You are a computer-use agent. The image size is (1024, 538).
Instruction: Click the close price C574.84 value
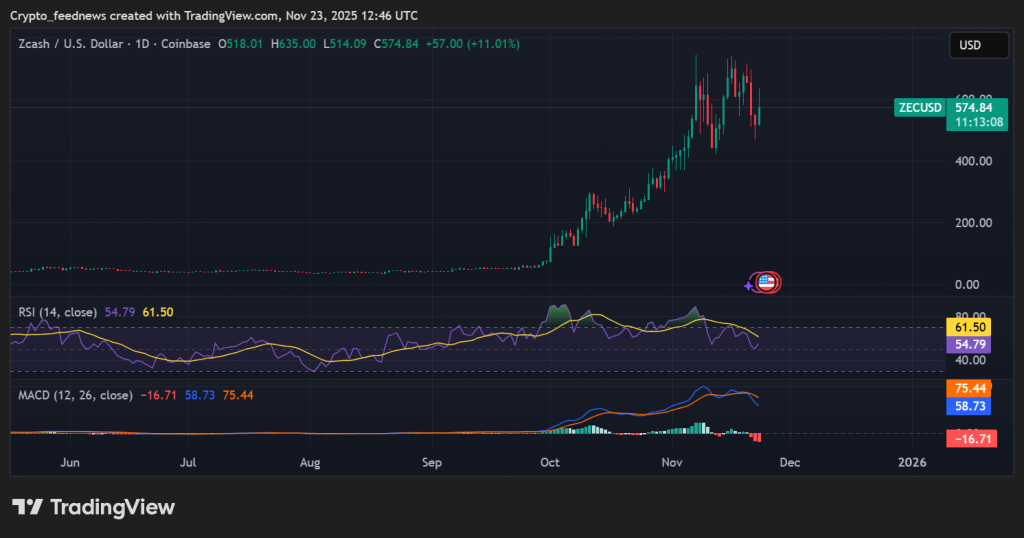pyautogui.click(x=396, y=44)
